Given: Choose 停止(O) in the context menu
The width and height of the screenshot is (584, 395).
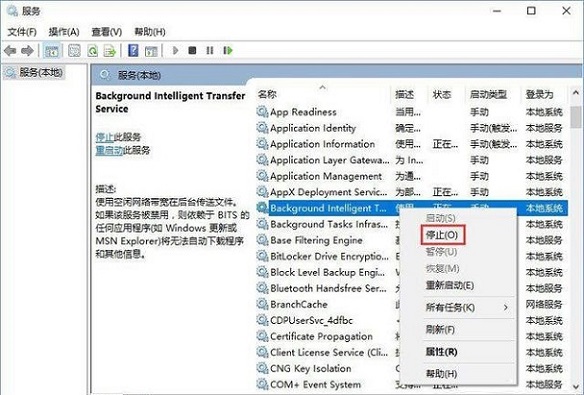Looking at the screenshot, I should (x=442, y=235).
